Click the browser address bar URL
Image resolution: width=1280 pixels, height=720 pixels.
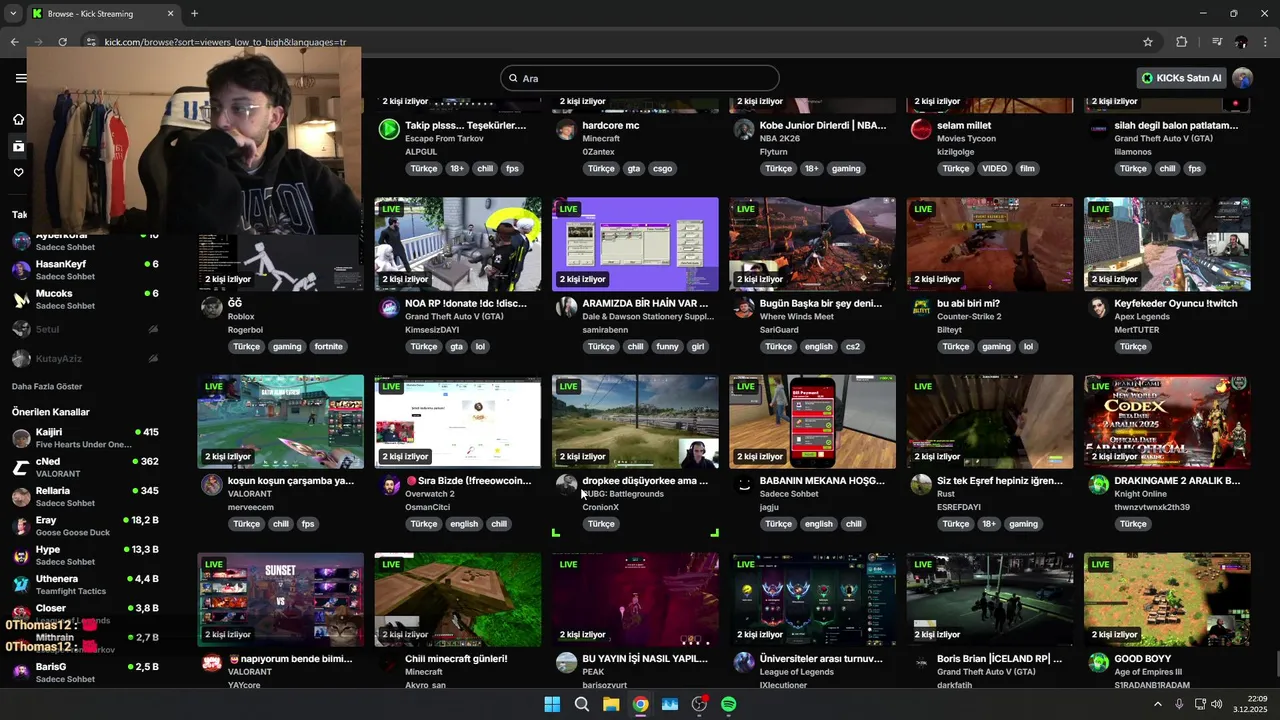pyautogui.click(x=225, y=42)
